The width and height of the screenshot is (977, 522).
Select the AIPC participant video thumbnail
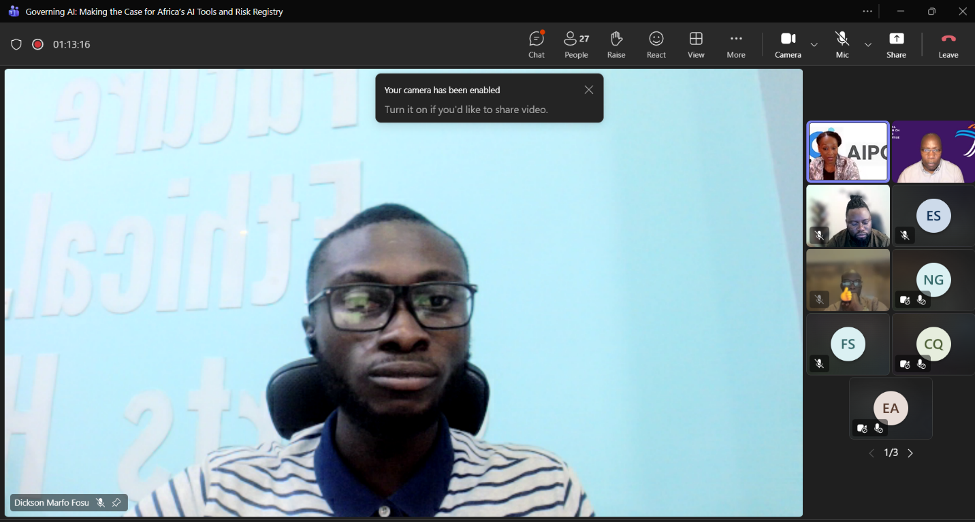click(x=847, y=152)
